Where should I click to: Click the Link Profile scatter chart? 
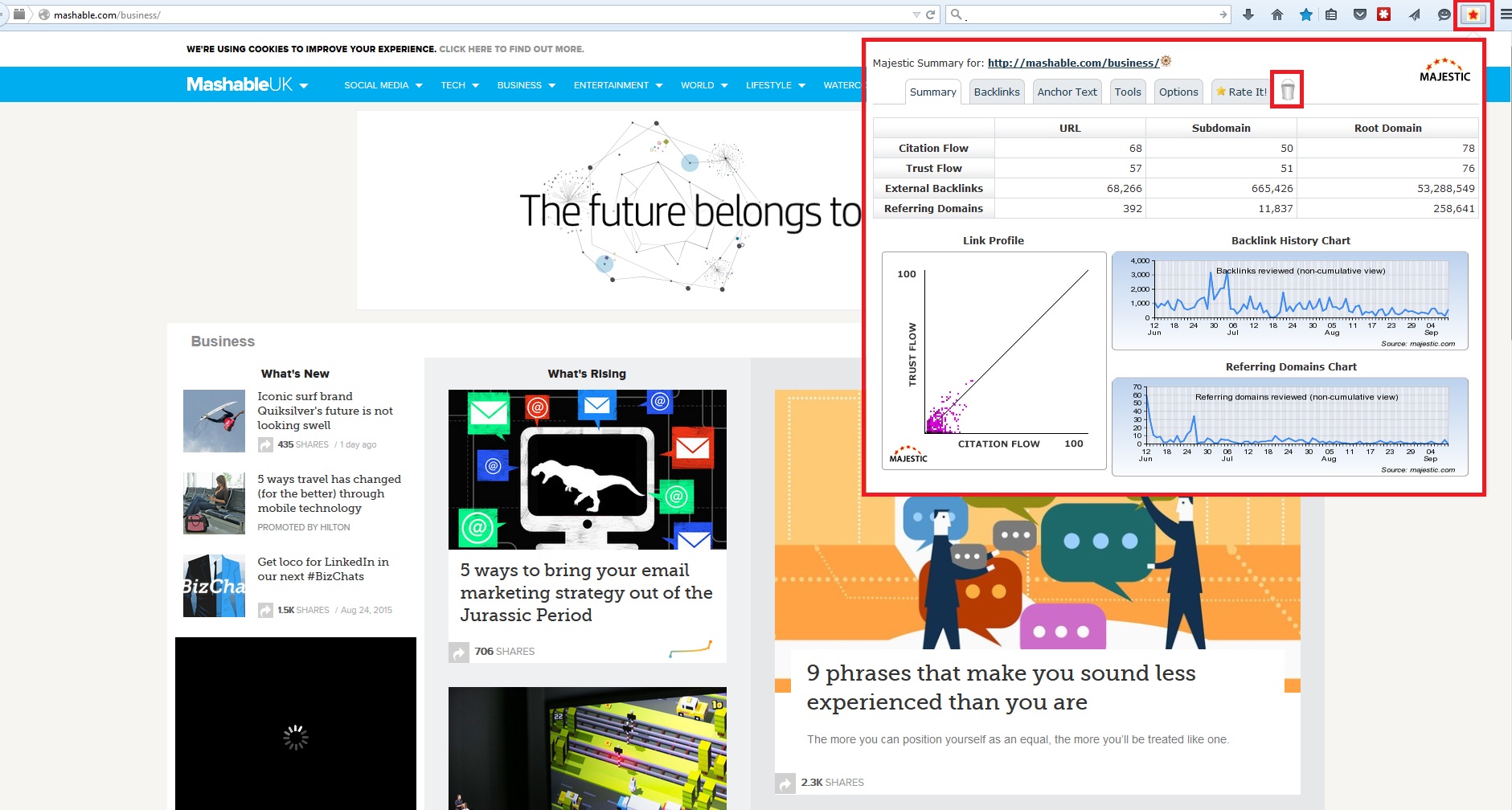pyautogui.click(x=994, y=360)
